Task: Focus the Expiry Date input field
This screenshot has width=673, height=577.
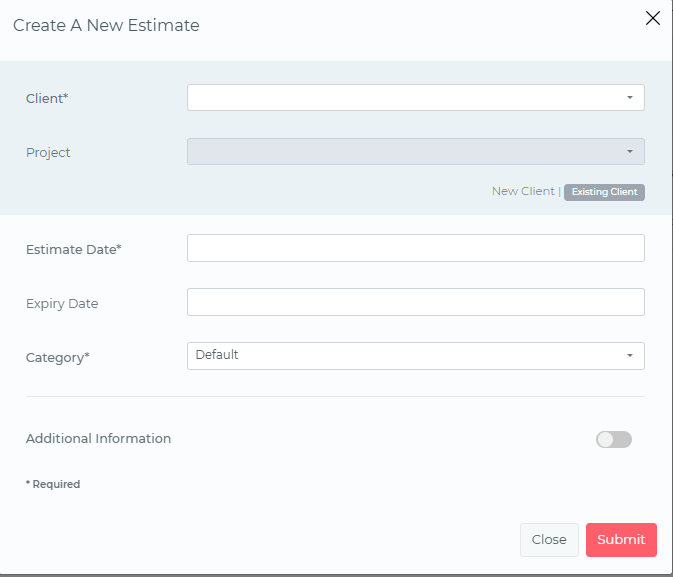Action: click(415, 302)
